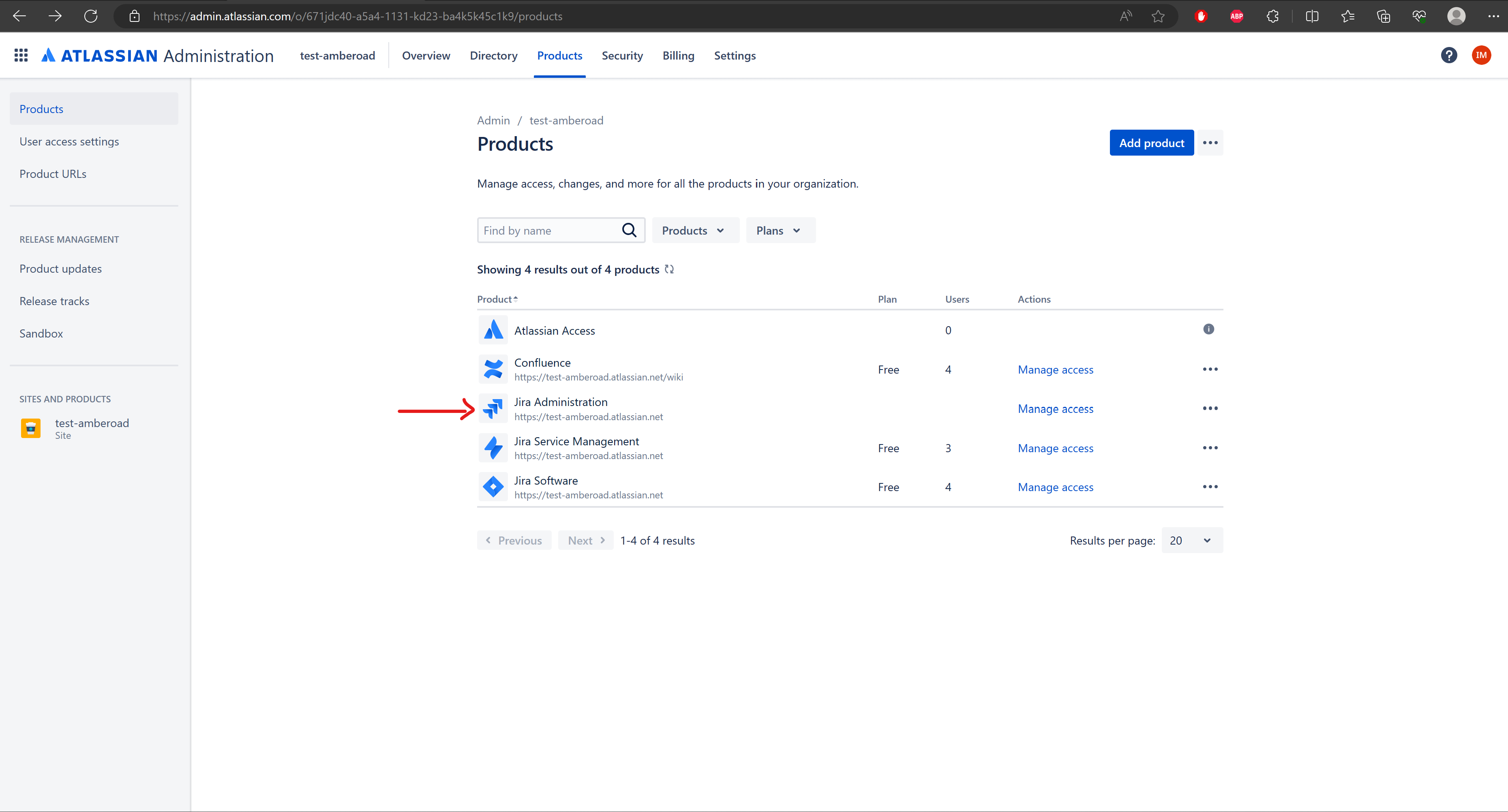Click the Atlassian Access product icon
The image size is (1508, 812).
point(493,330)
